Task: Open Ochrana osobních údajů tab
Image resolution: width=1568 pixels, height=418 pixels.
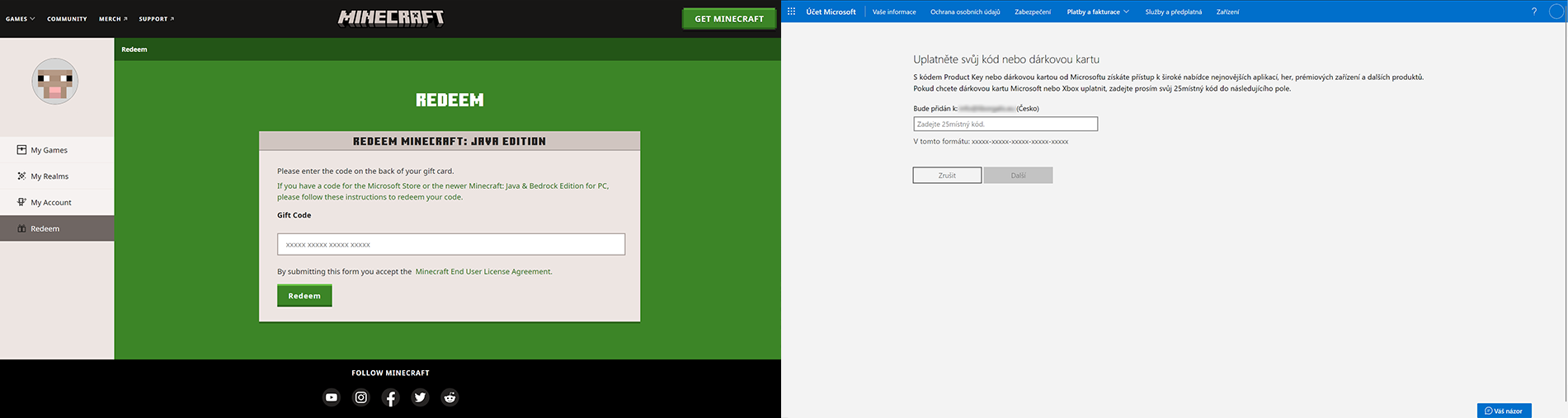Action: point(965,12)
